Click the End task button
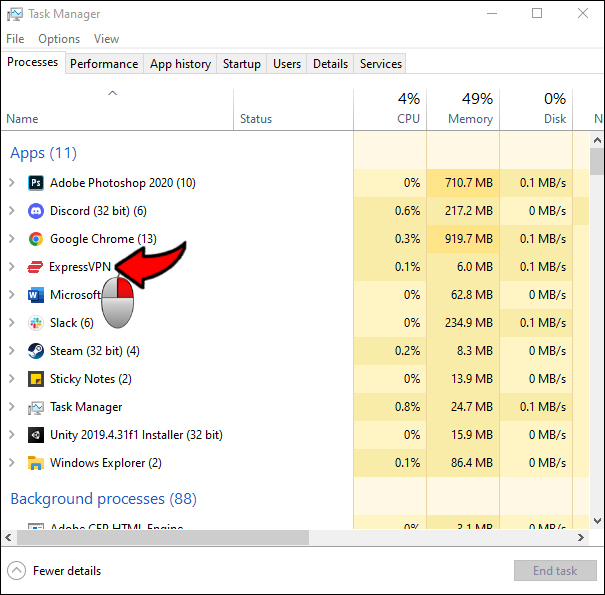Image resolution: width=605 pixels, height=595 pixels. click(x=555, y=570)
